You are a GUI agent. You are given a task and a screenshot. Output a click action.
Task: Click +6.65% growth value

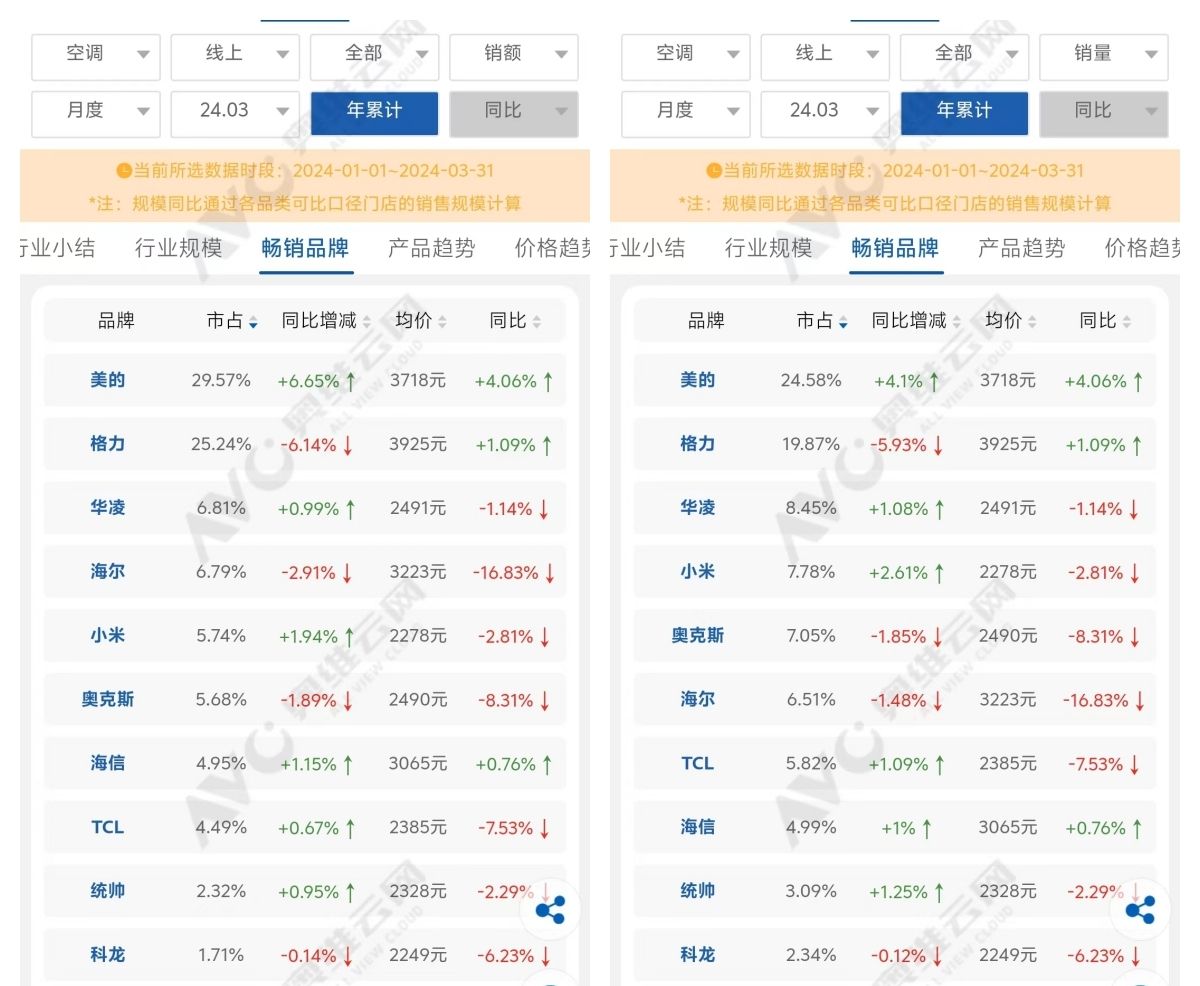click(x=309, y=380)
